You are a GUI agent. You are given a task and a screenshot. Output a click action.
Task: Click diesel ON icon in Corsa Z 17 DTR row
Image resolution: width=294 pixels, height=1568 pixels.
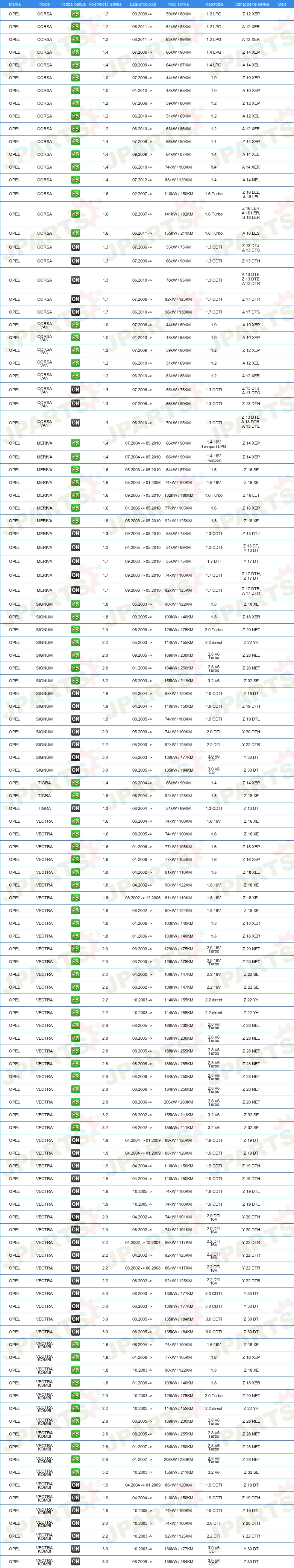pos(75,299)
